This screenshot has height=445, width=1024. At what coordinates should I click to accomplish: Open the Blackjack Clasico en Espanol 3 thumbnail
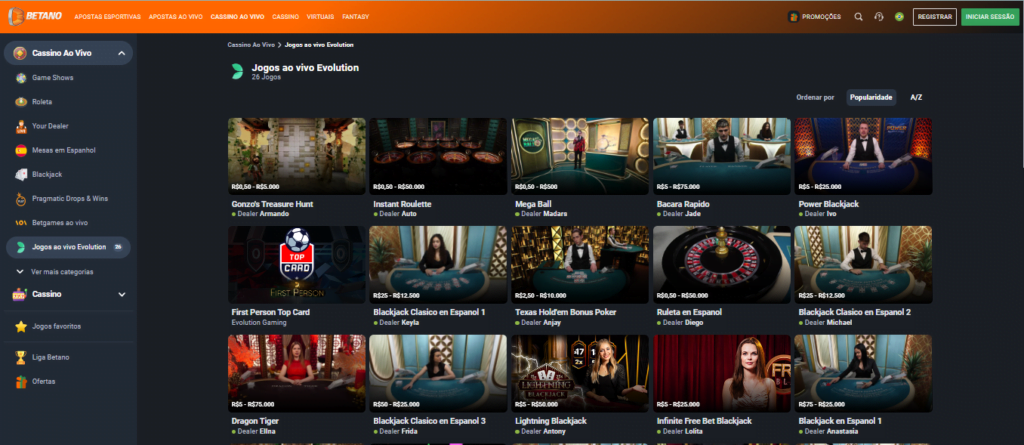click(438, 373)
